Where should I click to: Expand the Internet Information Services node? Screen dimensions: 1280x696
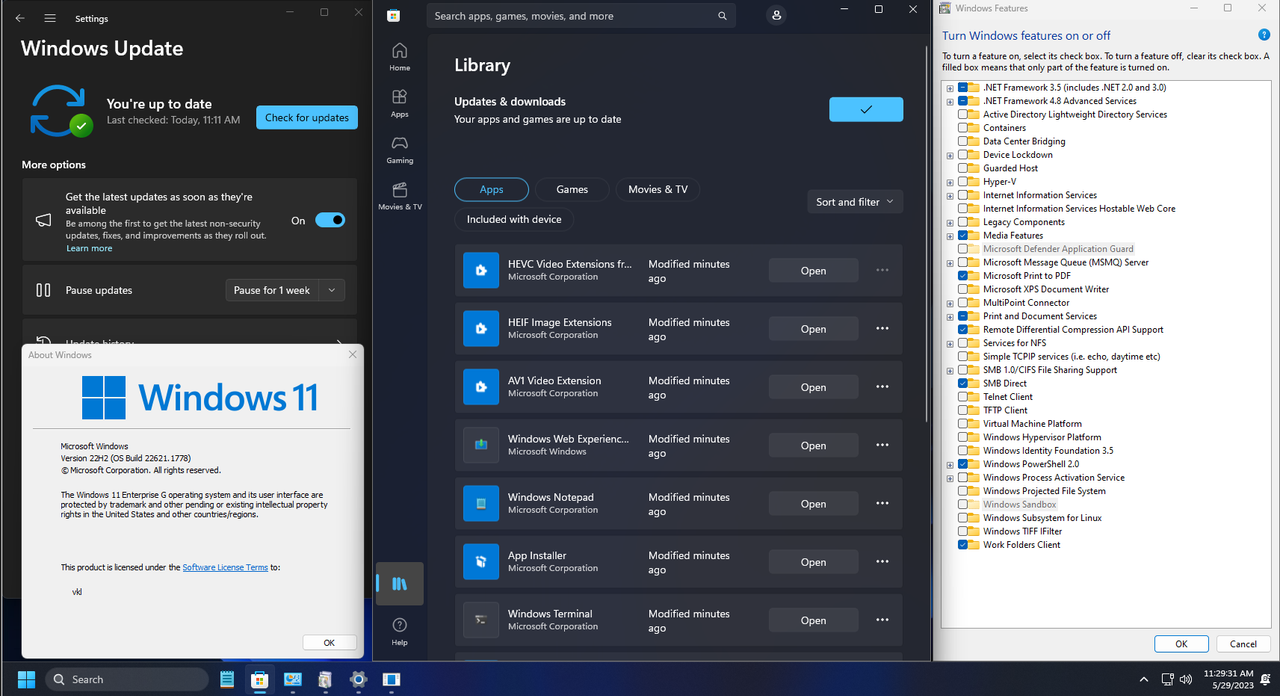coord(950,195)
